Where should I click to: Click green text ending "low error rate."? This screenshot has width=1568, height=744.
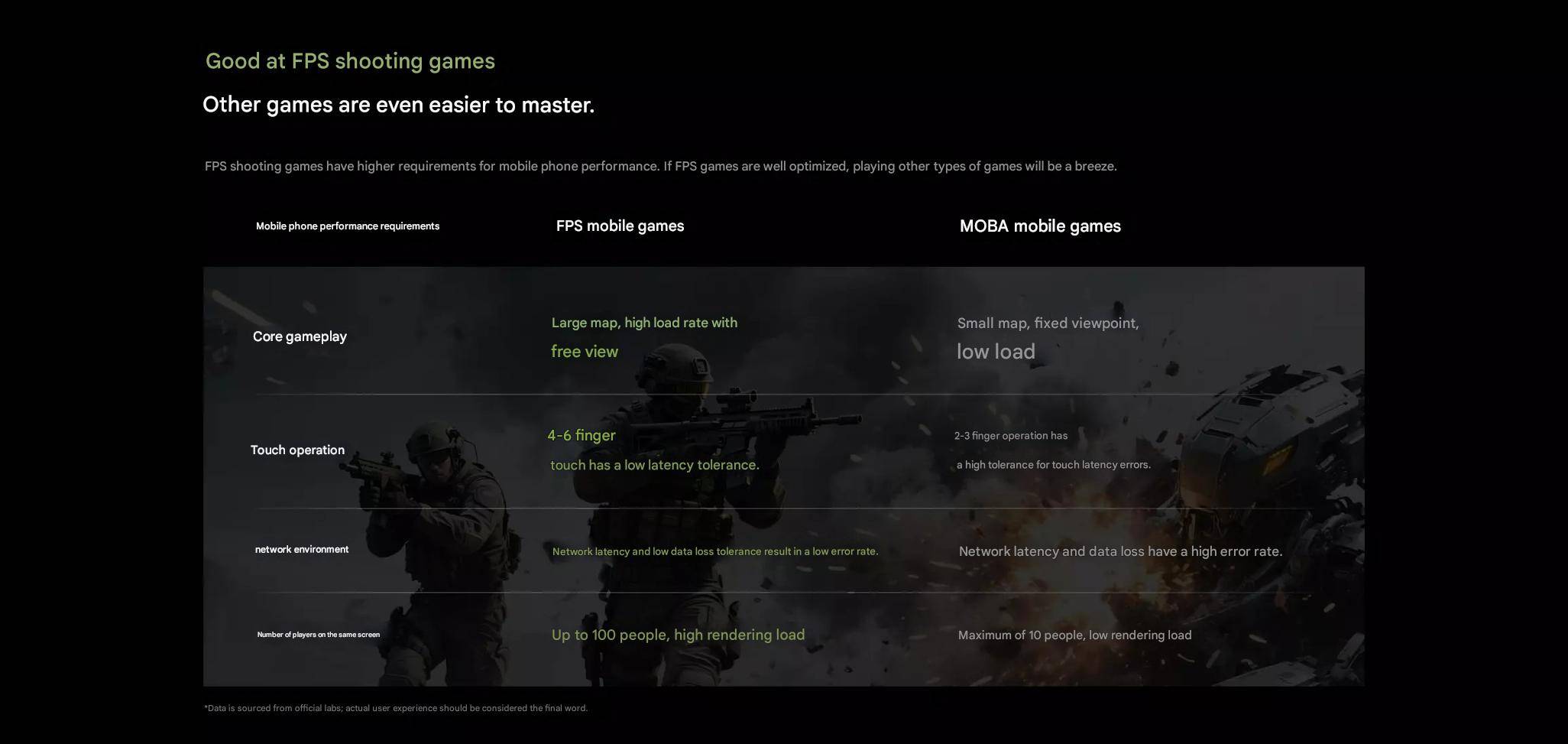coord(714,551)
